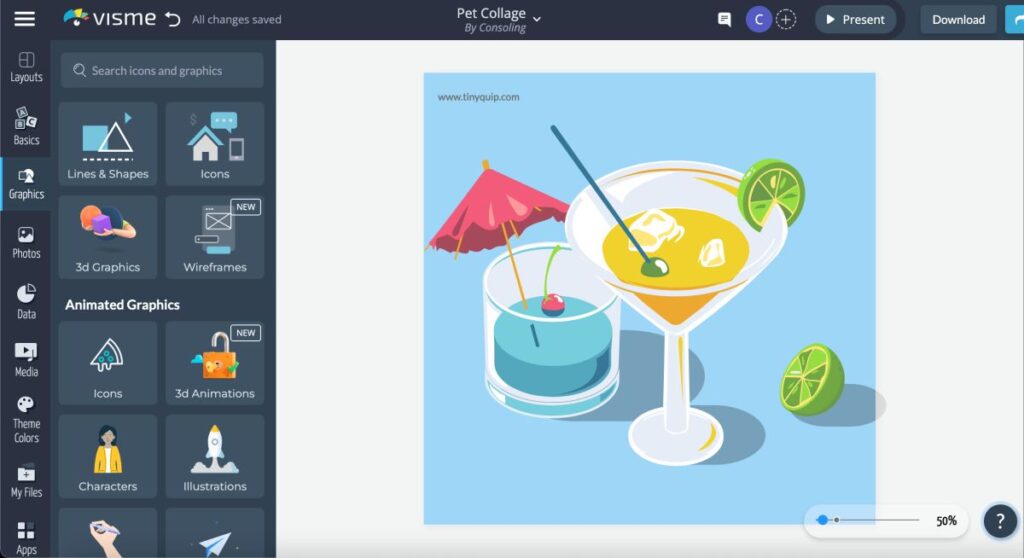Click the zoom slider handle
Screen dimensions: 1024x558
[x=822, y=520]
